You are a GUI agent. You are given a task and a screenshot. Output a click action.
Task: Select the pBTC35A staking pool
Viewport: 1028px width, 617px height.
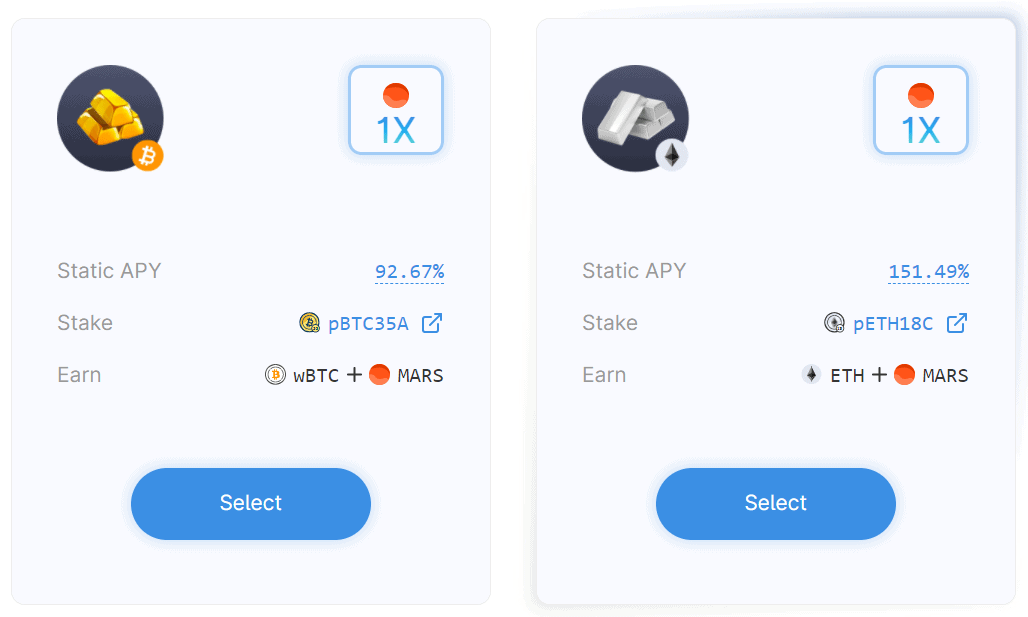pyautogui.click(x=251, y=504)
